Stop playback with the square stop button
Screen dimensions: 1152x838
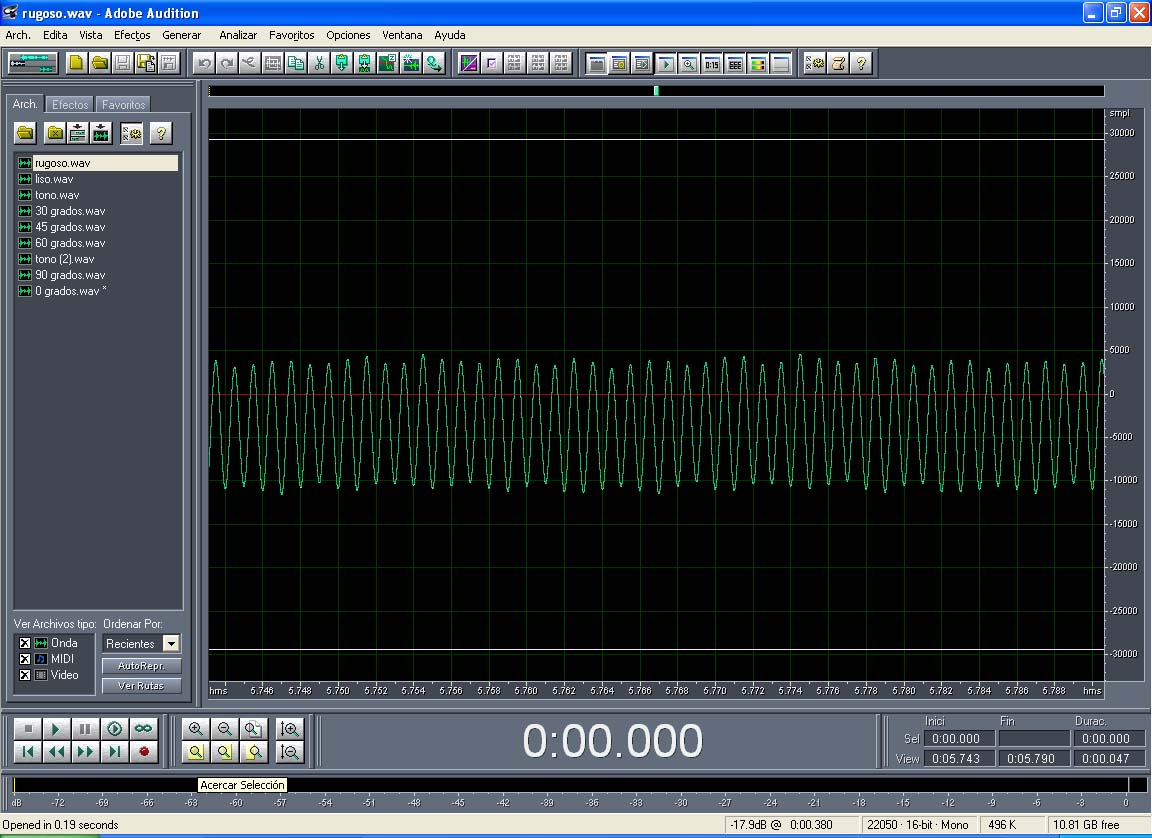[28, 729]
